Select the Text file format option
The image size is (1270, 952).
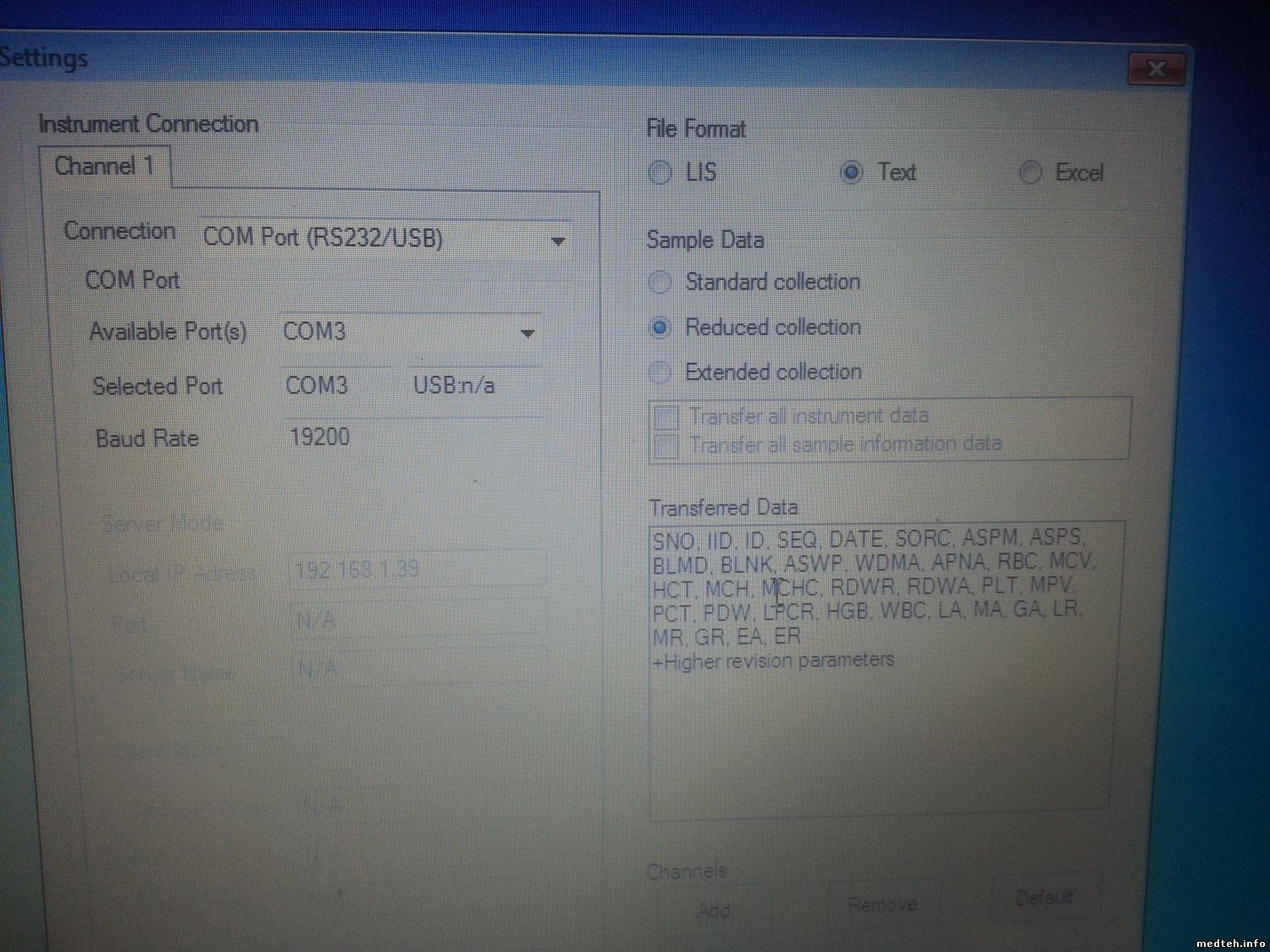(851, 173)
